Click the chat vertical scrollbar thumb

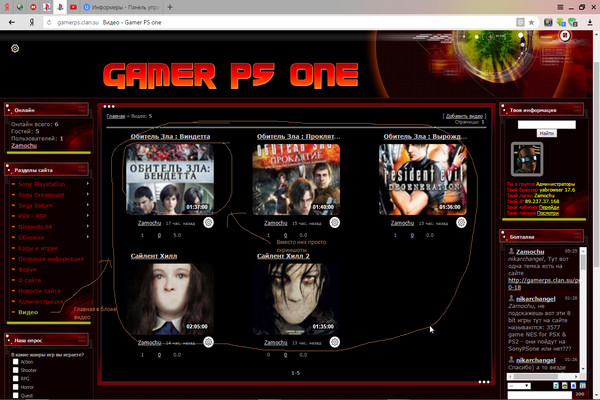point(583,262)
